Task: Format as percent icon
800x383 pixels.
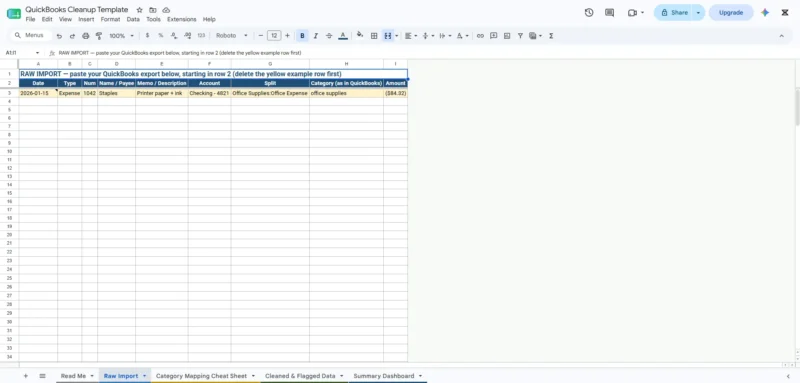Action: pyautogui.click(x=161, y=36)
